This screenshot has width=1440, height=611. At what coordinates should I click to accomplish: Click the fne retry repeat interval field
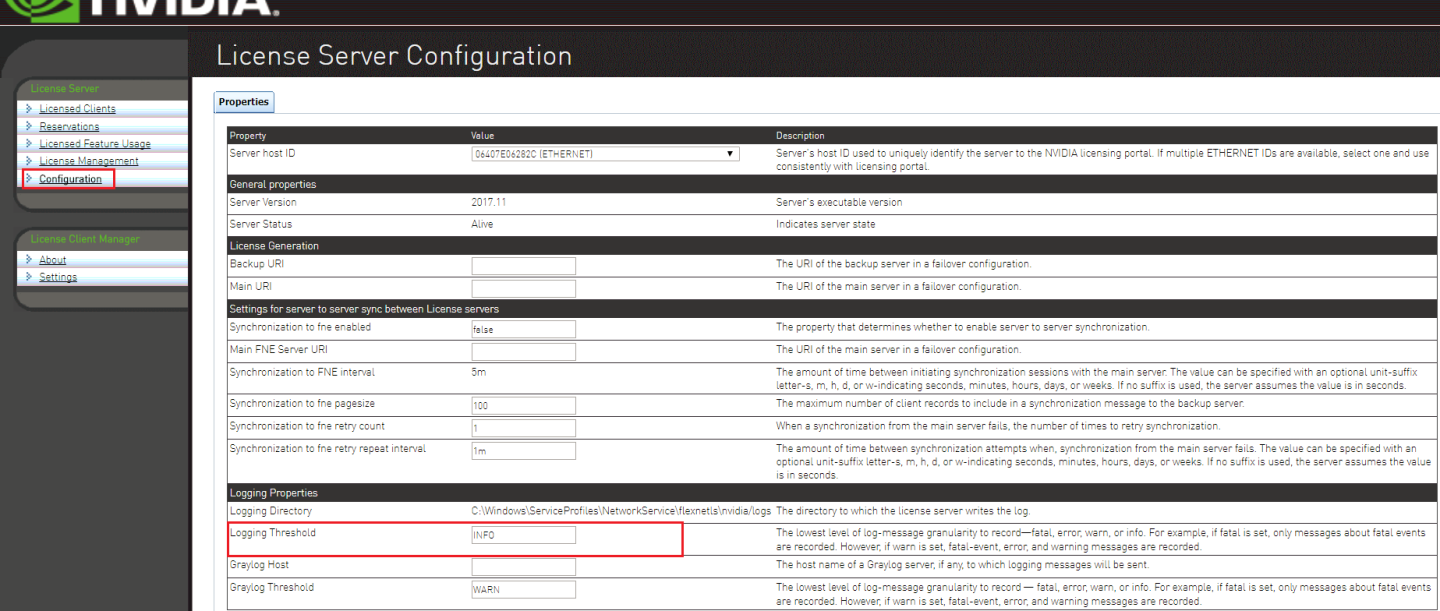523,451
